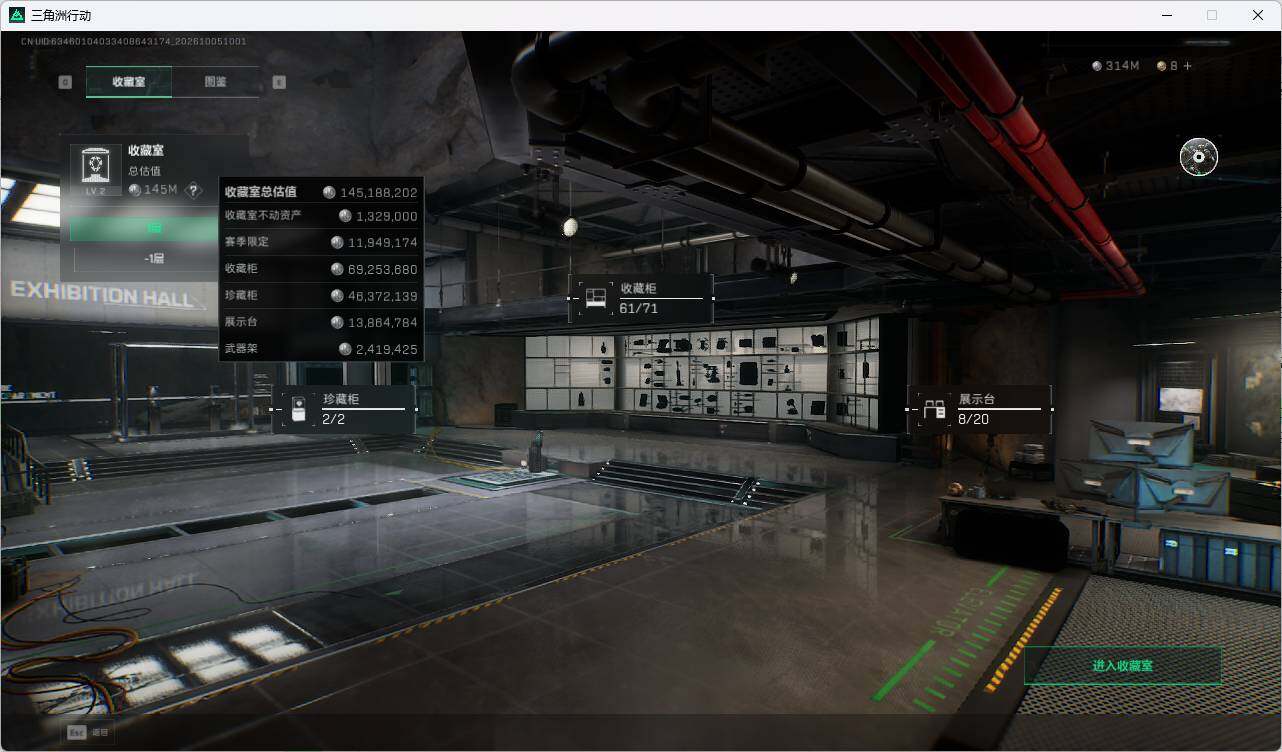Click the 收藏室总估值 145,188,202 row
This screenshot has height=752, width=1282.
(321, 192)
